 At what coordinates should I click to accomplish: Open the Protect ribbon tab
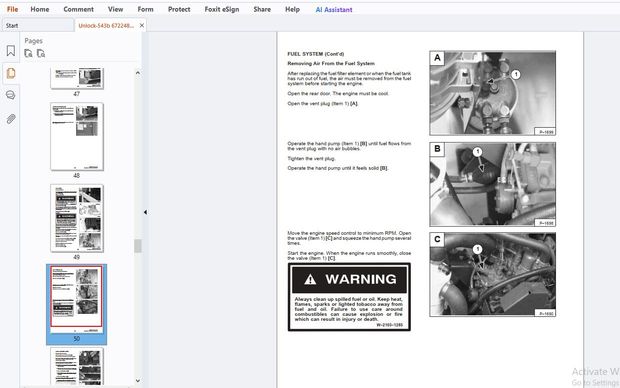(179, 9)
